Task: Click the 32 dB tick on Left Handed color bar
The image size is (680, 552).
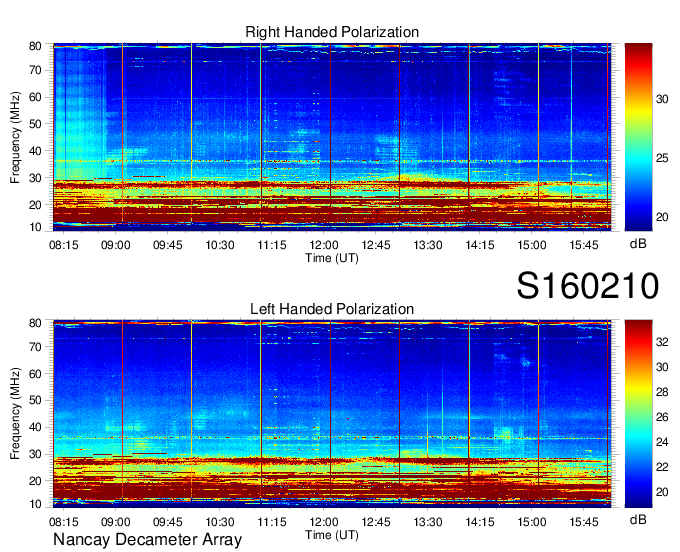Action: [662, 343]
